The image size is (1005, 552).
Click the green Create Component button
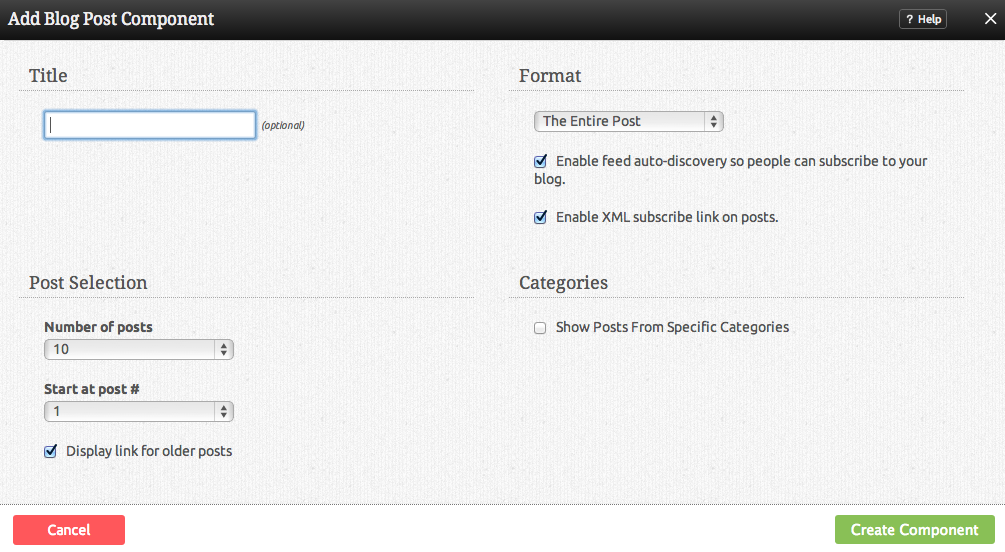tap(914, 530)
